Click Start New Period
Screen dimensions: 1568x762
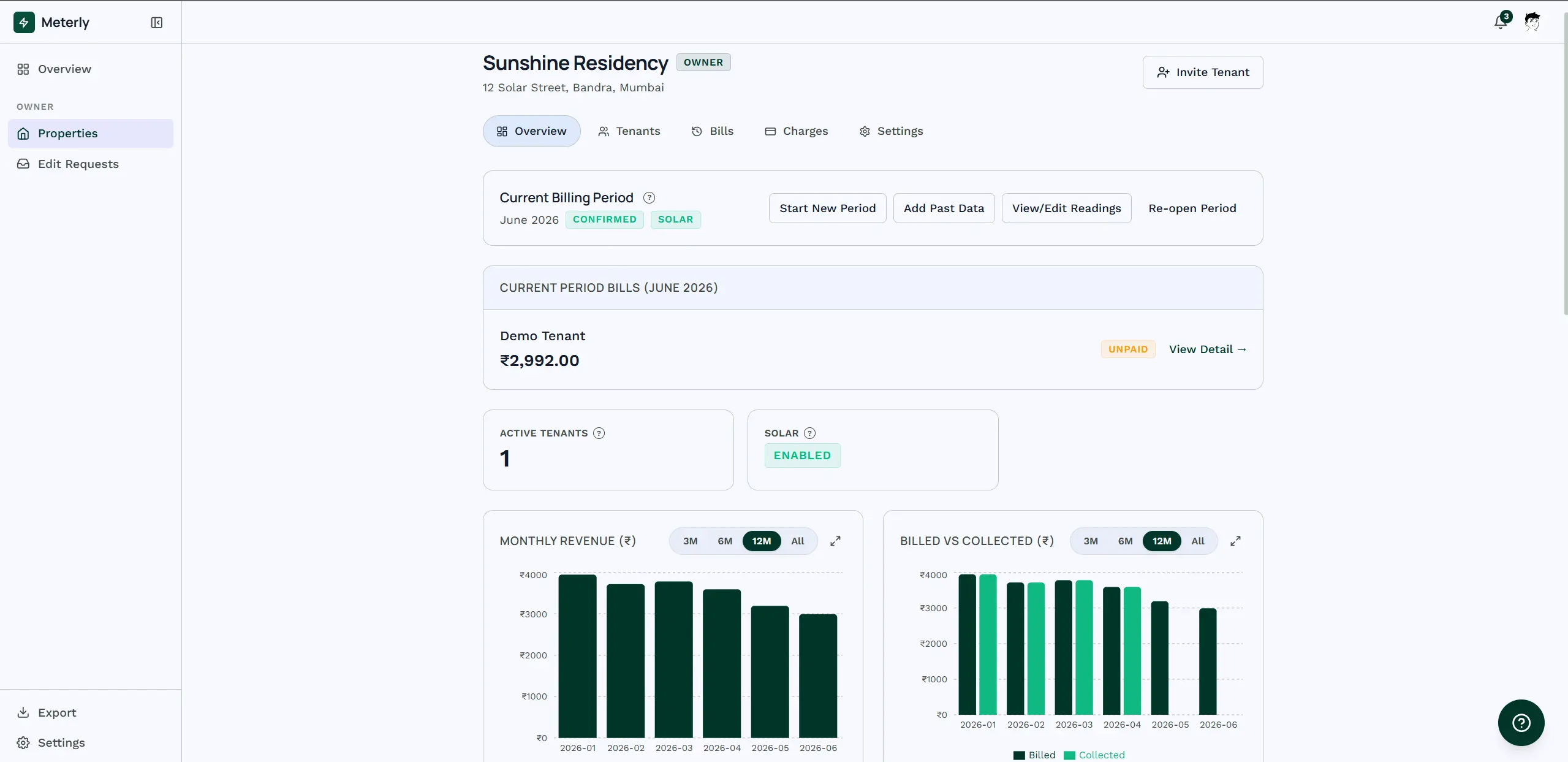[x=827, y=208]
